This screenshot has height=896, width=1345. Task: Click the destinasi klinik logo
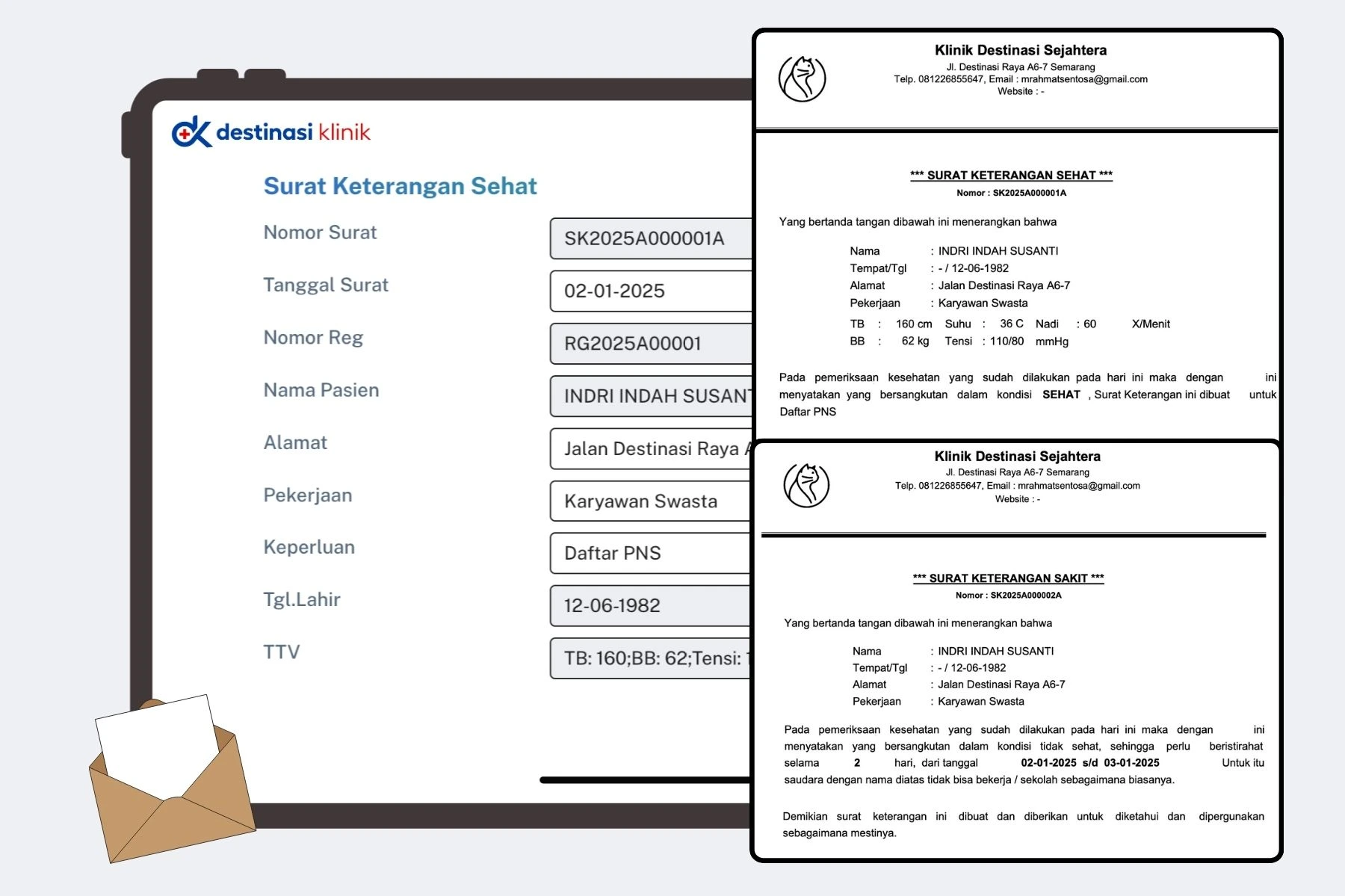point(271,132)
